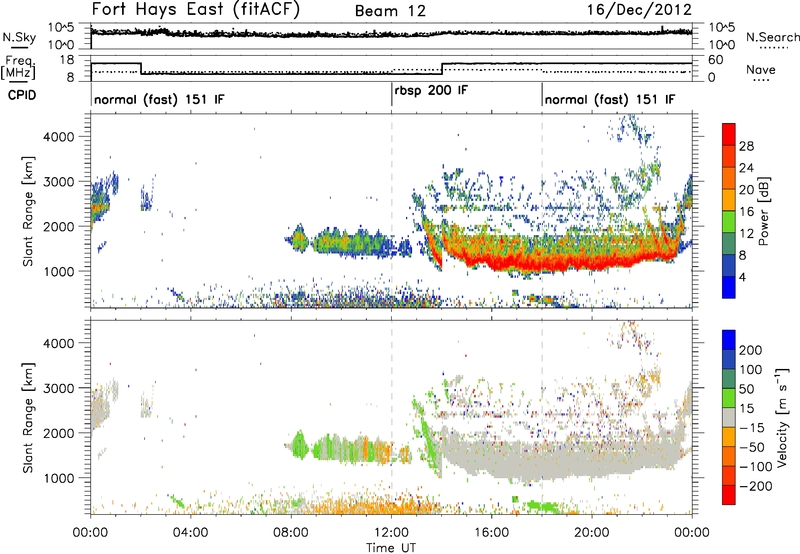Click the 'Power [dB]' color bar label
This screenshot has width=800, height=554.
click(763, 211)
